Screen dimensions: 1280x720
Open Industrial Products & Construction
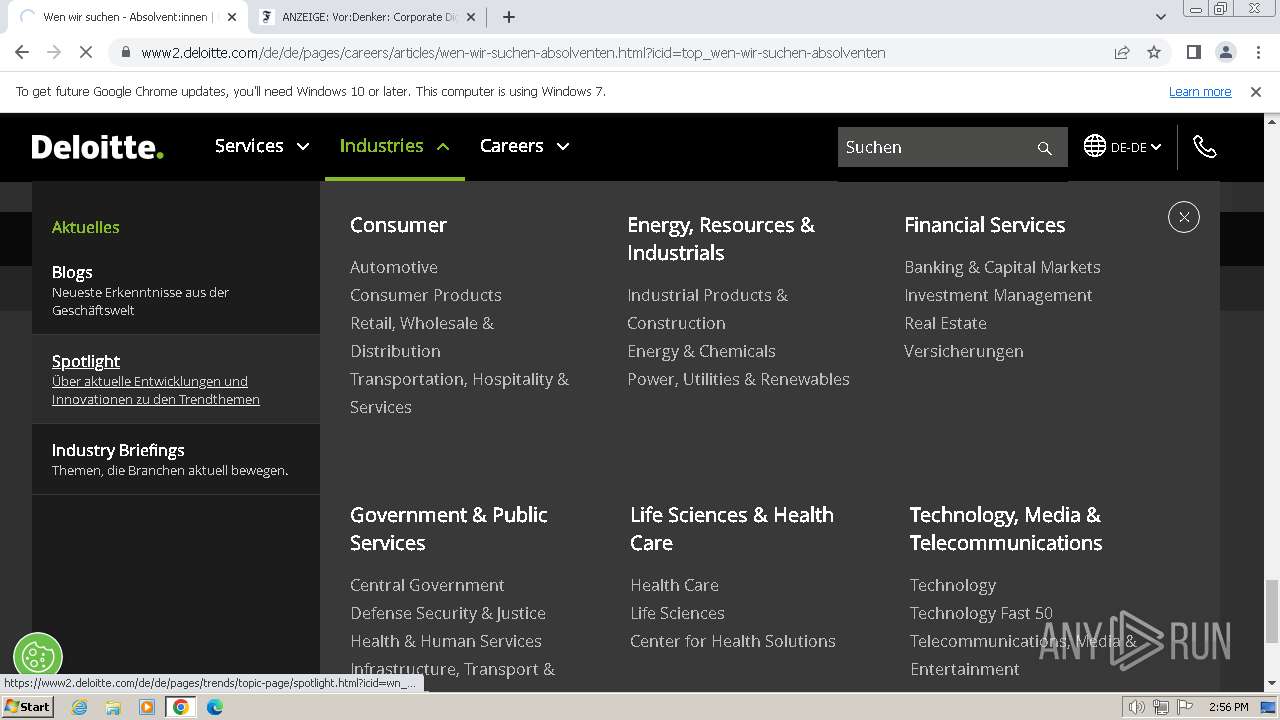708,309
